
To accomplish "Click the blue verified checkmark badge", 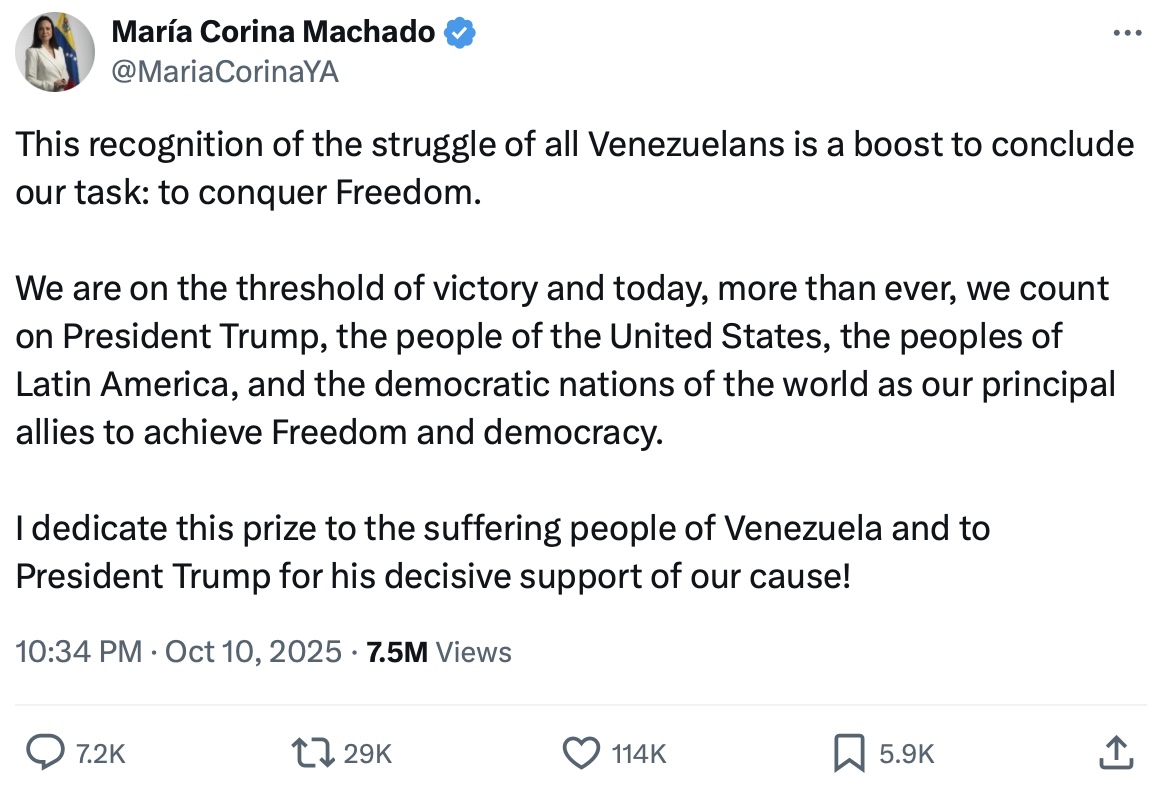I will [459, 33].
